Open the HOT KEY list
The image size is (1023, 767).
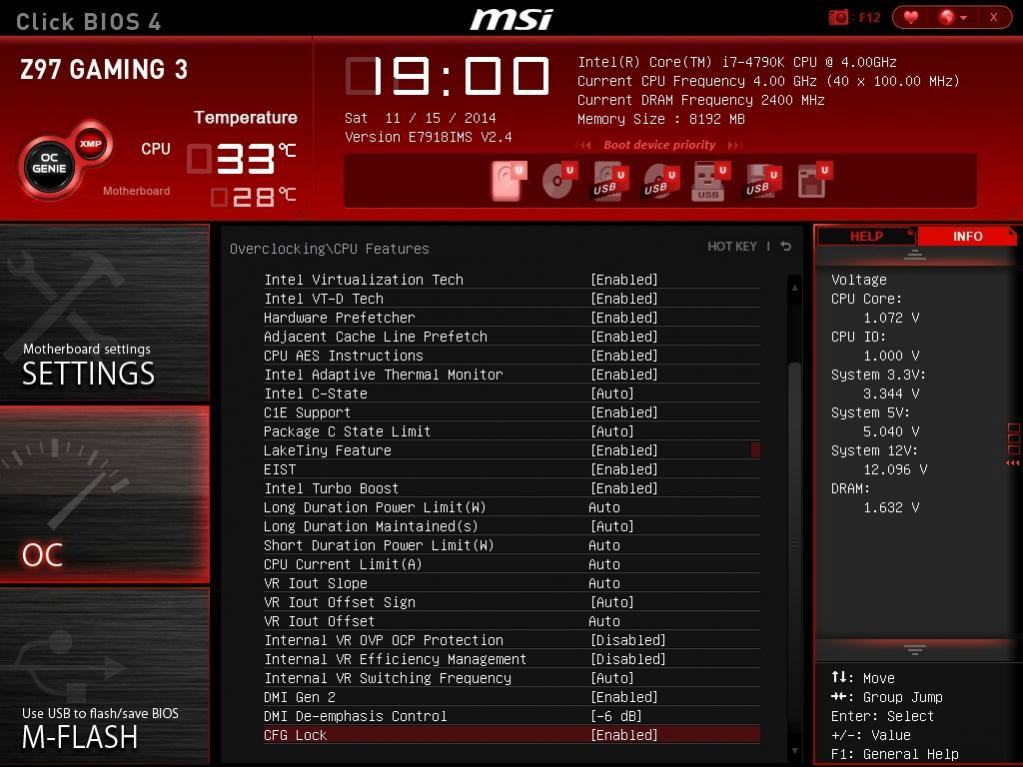point(732,247)
